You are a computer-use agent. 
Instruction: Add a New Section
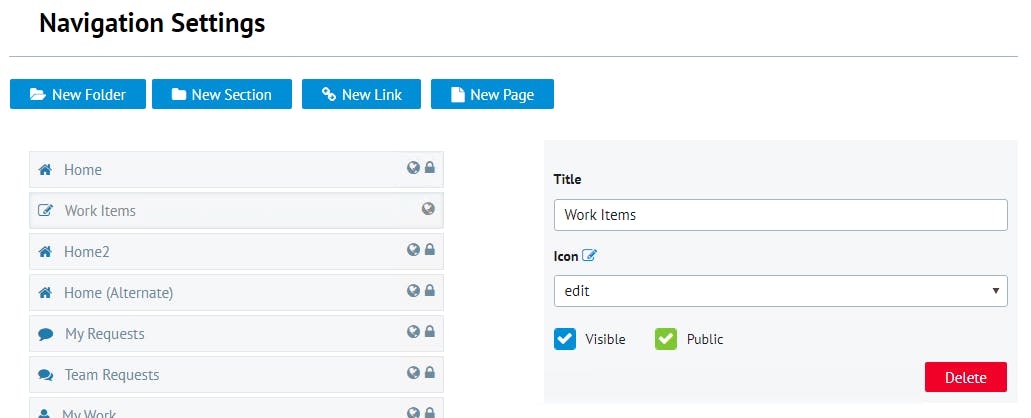pyautogui.click(x=221, y=95)
